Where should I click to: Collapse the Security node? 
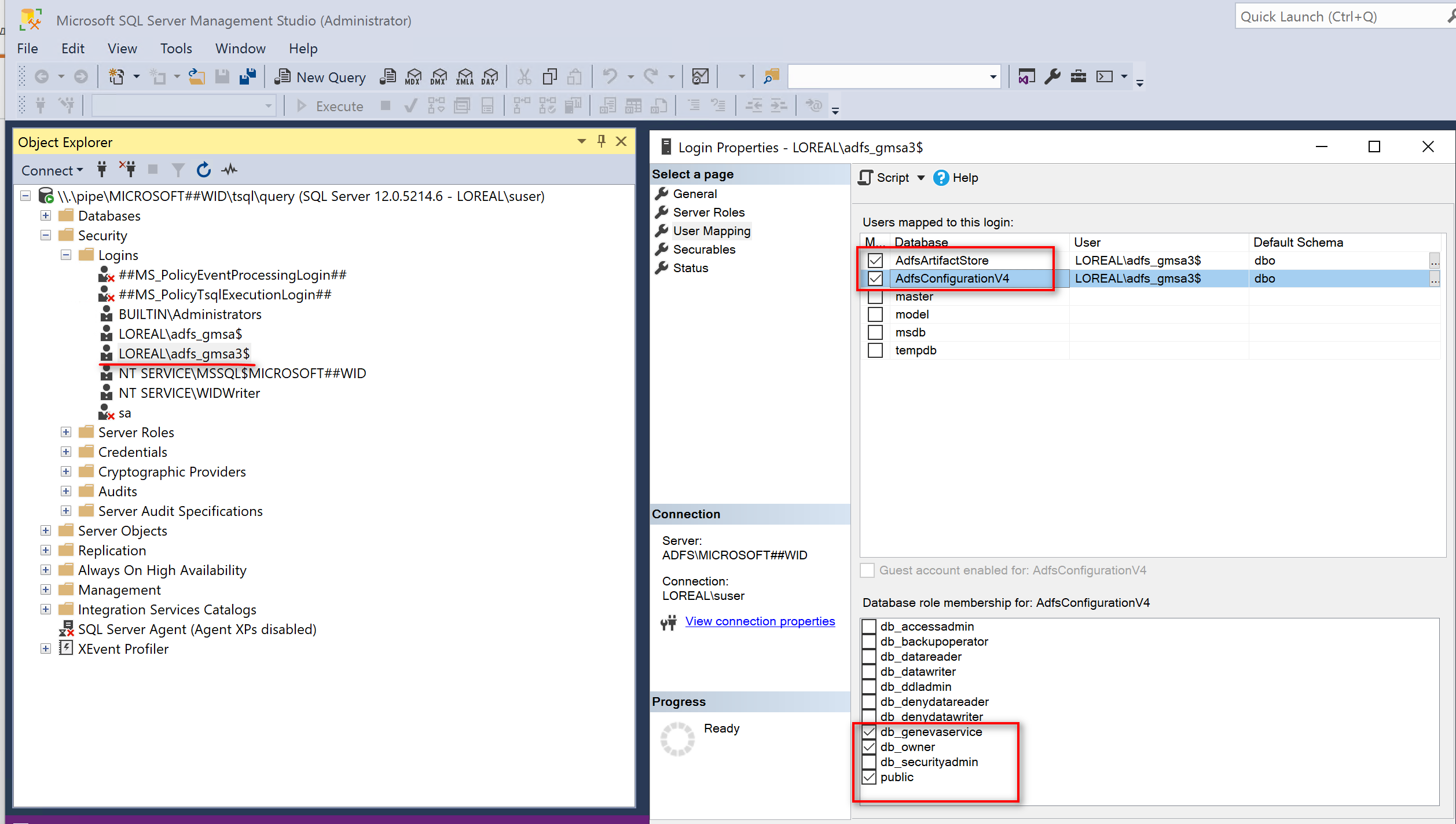click(46, 235)
